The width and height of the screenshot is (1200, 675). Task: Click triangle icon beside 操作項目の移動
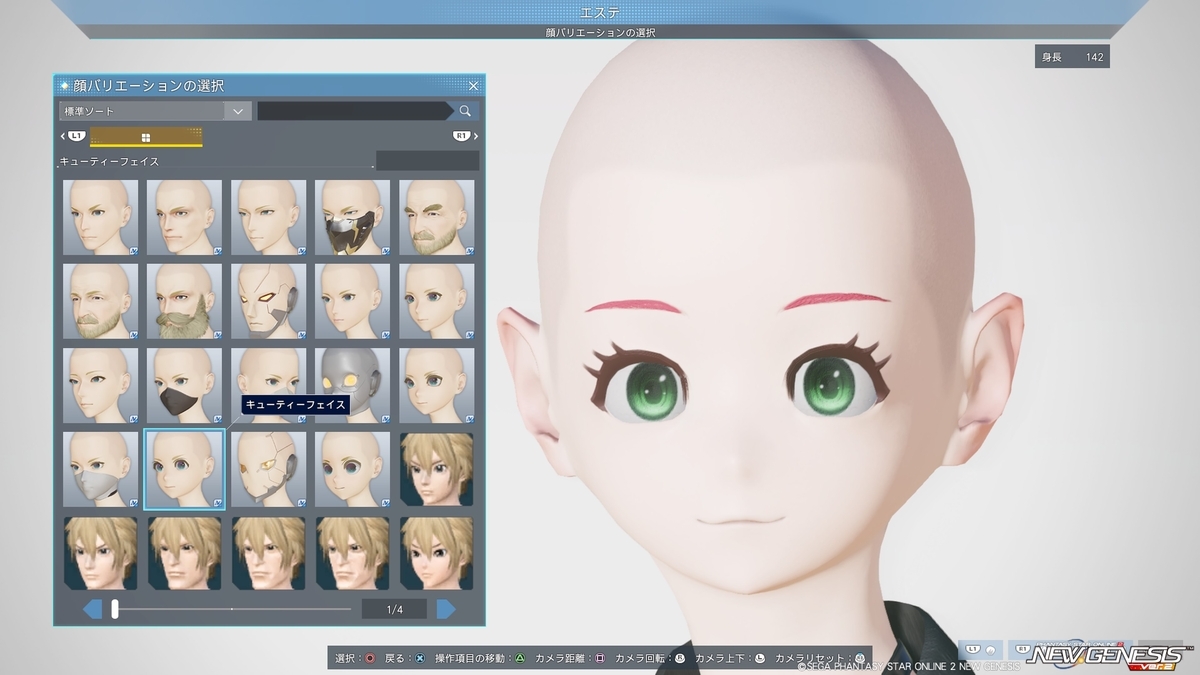[x=520, y=658]
